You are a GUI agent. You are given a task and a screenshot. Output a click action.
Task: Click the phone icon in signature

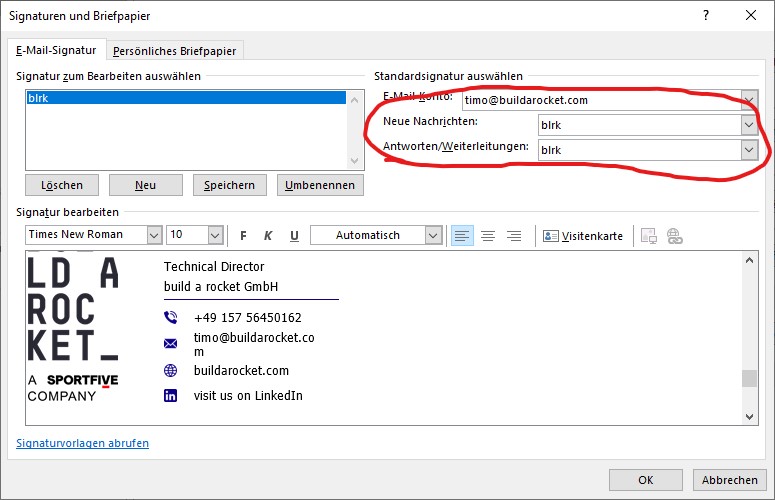[171, 317]
